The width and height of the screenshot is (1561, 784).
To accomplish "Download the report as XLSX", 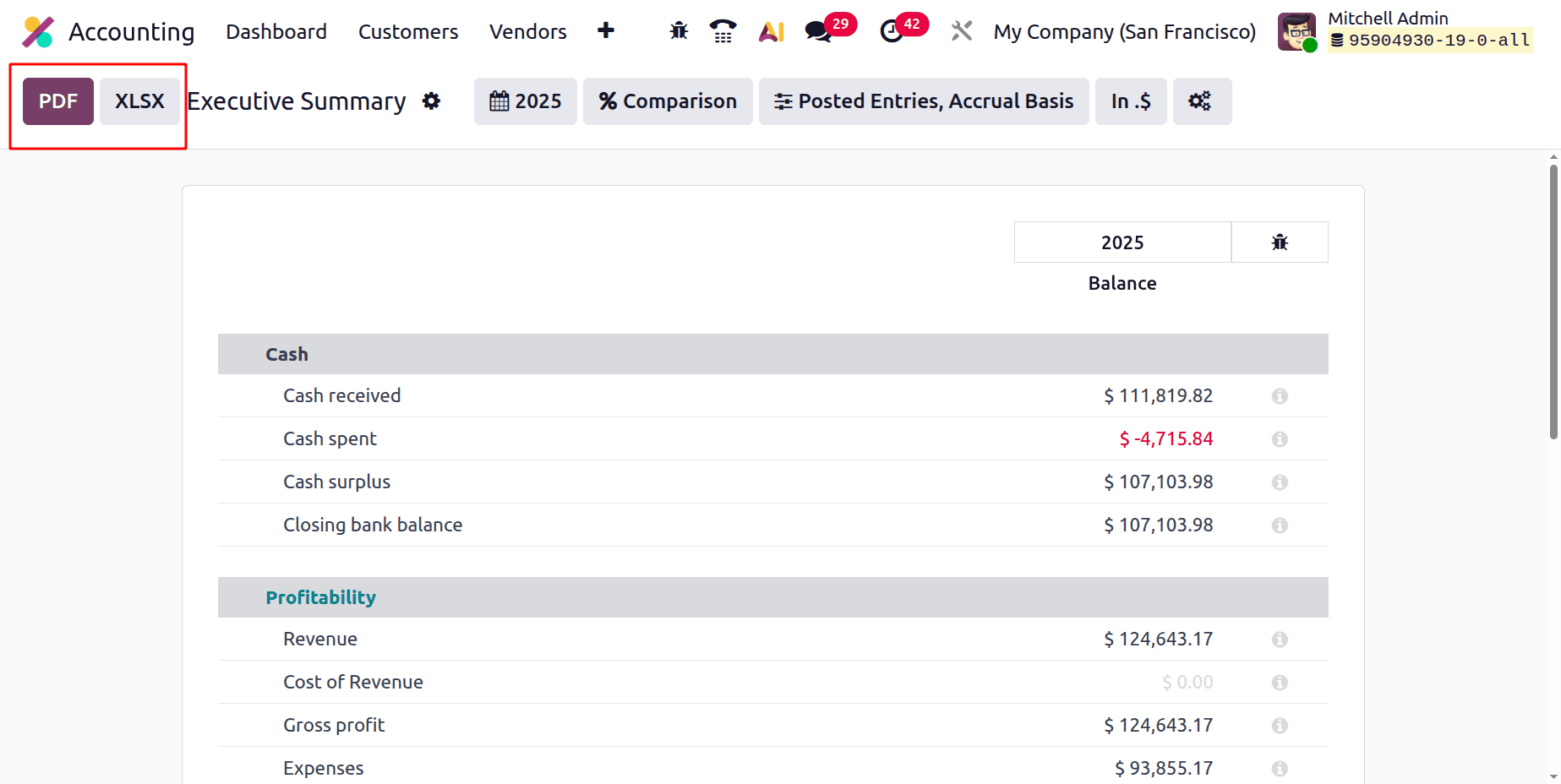I will pyautogui.click(x=139, y=101).
